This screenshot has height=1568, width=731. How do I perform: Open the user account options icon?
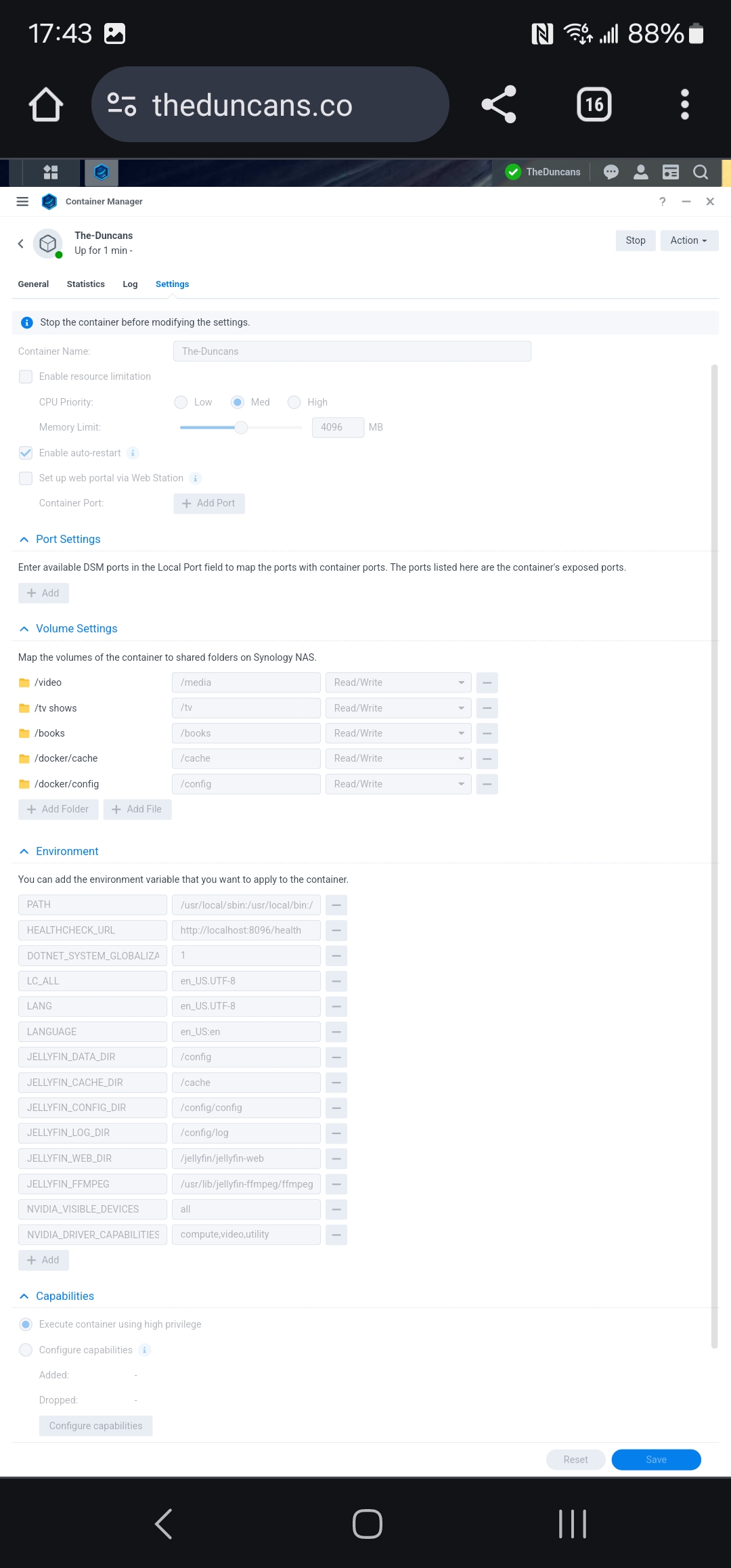pos(640,172)
